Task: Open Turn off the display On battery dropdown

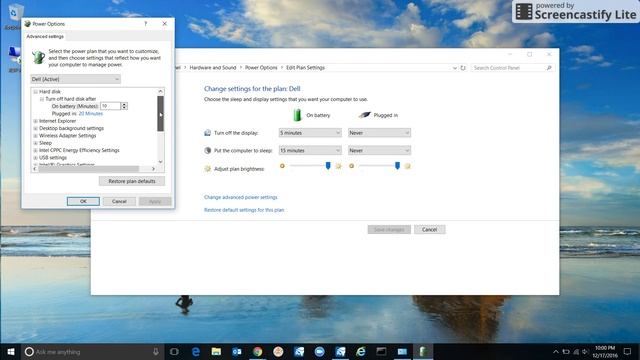Action: tap(310, 133)
